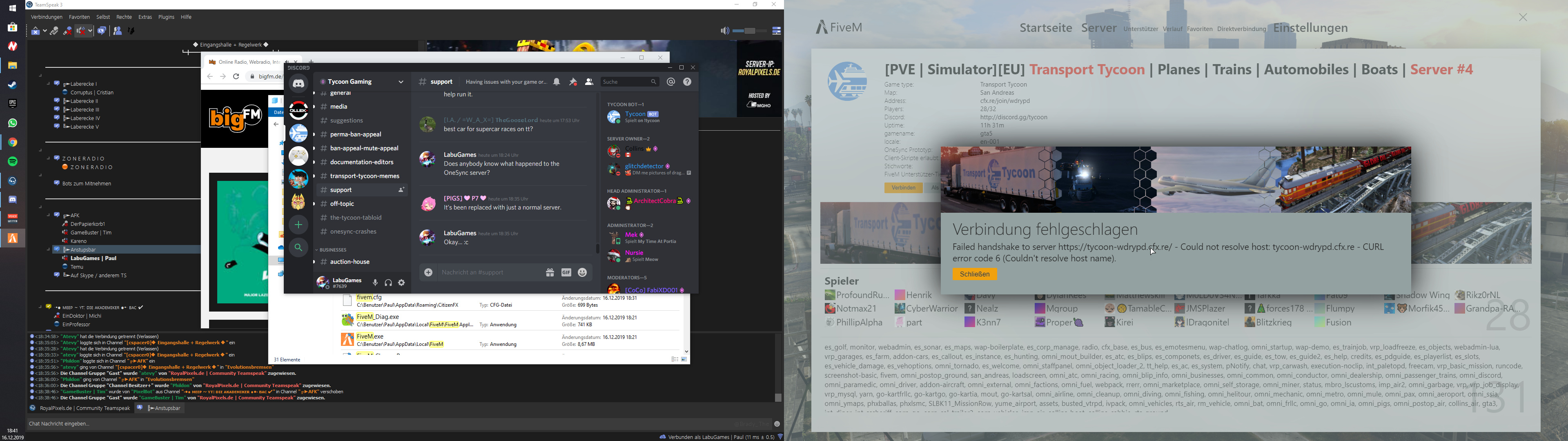Viewport: 1568px width, 441px height.
Task: Open Discord home direct messages icon
Action: (x=298, y=84)
